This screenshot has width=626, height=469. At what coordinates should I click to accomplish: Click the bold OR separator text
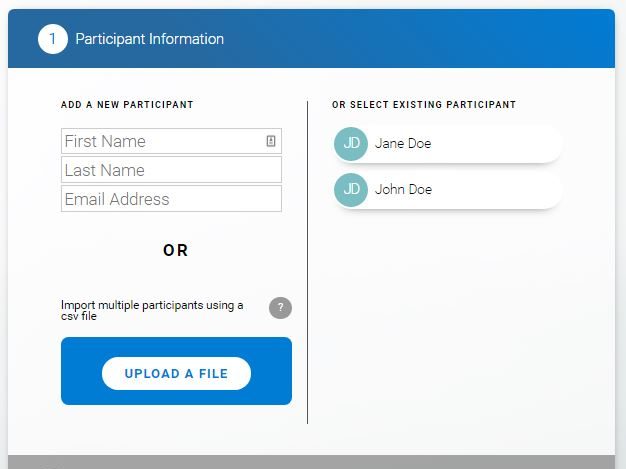[x=176, y=250]
